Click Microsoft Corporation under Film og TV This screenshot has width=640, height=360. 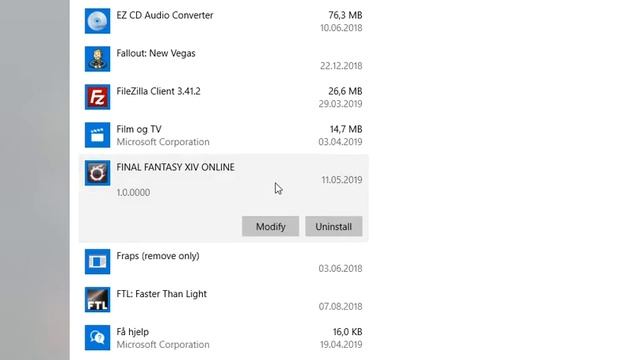click(x=163, y=142)
